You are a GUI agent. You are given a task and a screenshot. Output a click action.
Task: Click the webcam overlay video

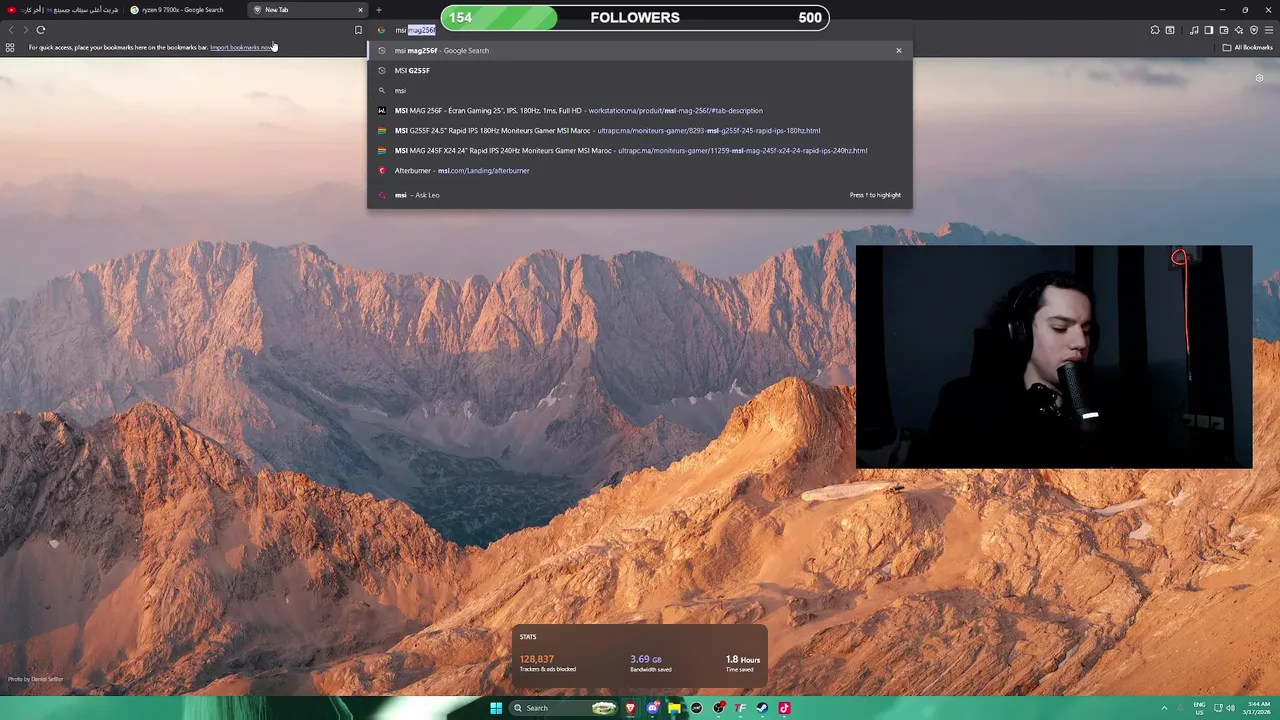tap(1054, 357)
